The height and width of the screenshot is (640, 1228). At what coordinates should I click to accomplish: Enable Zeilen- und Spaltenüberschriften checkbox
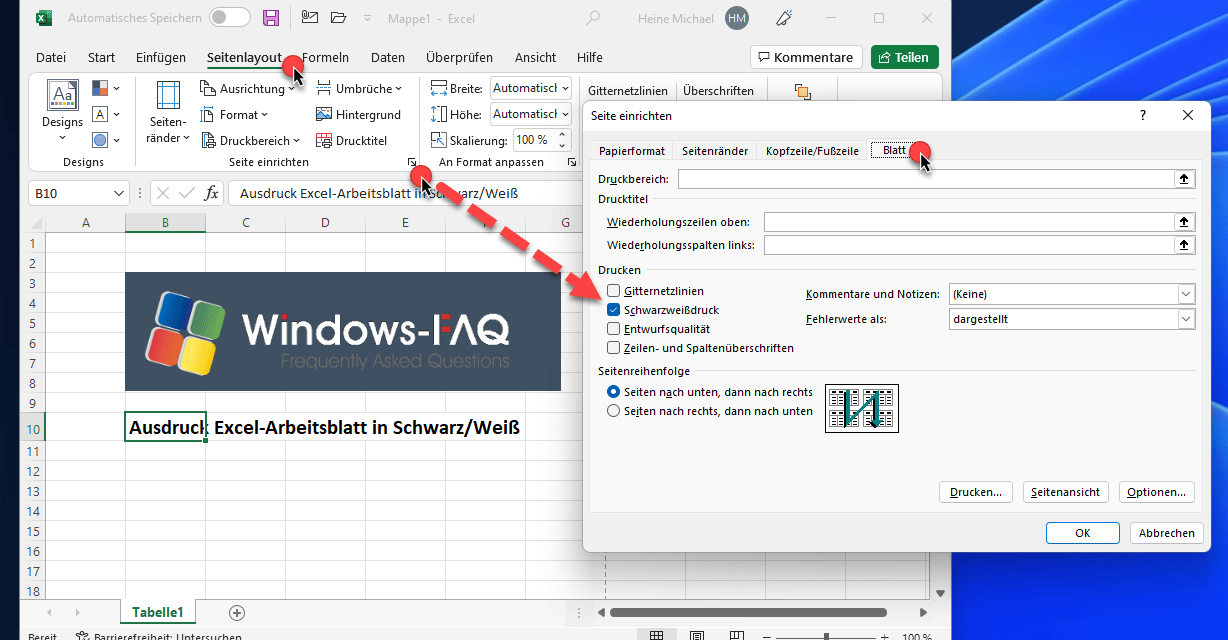pyautogui.click(x=613, y=348)
